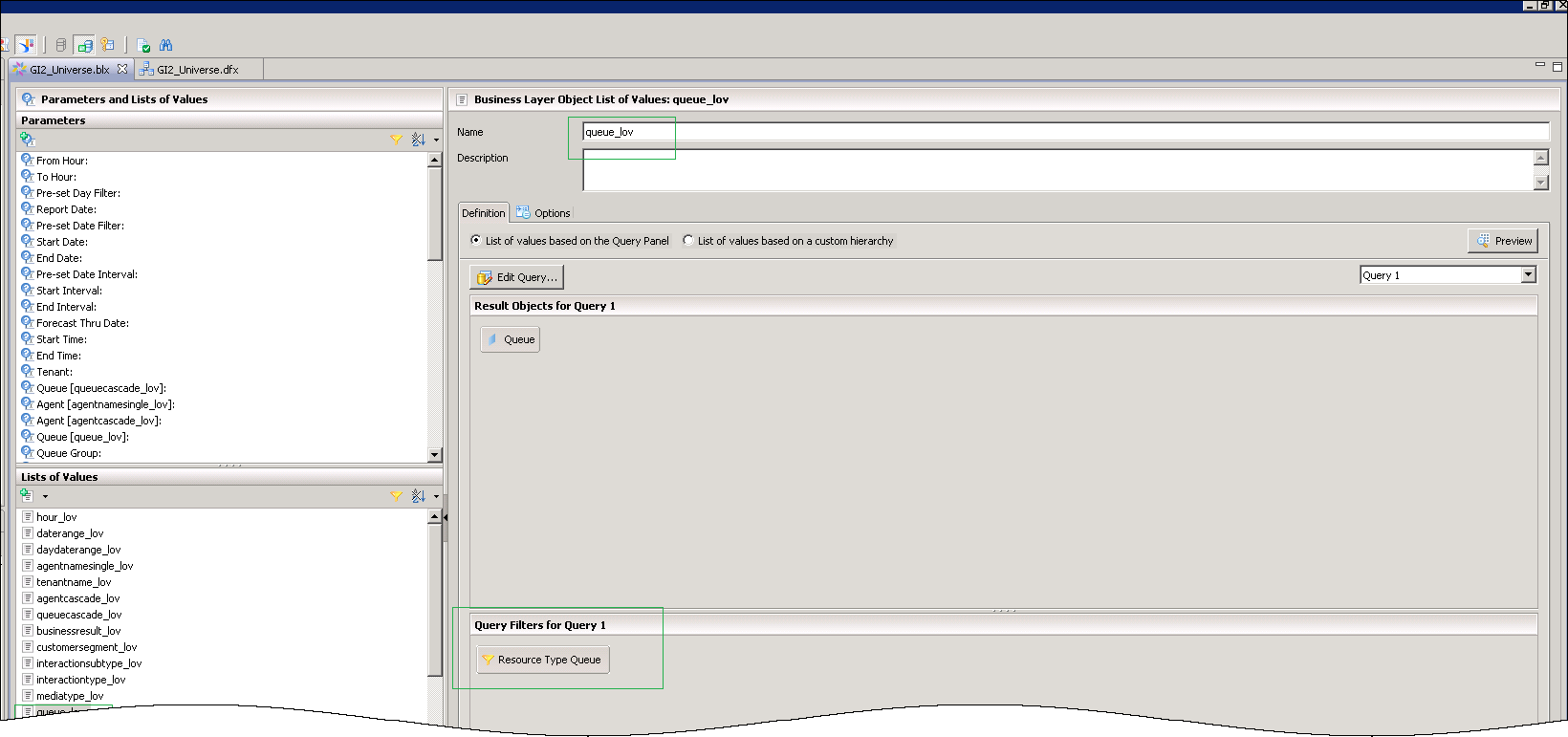The height and width of the screenshot is (737, 1568).
Task: Click the insert list of values icon
Action: [x=27, y=496]
